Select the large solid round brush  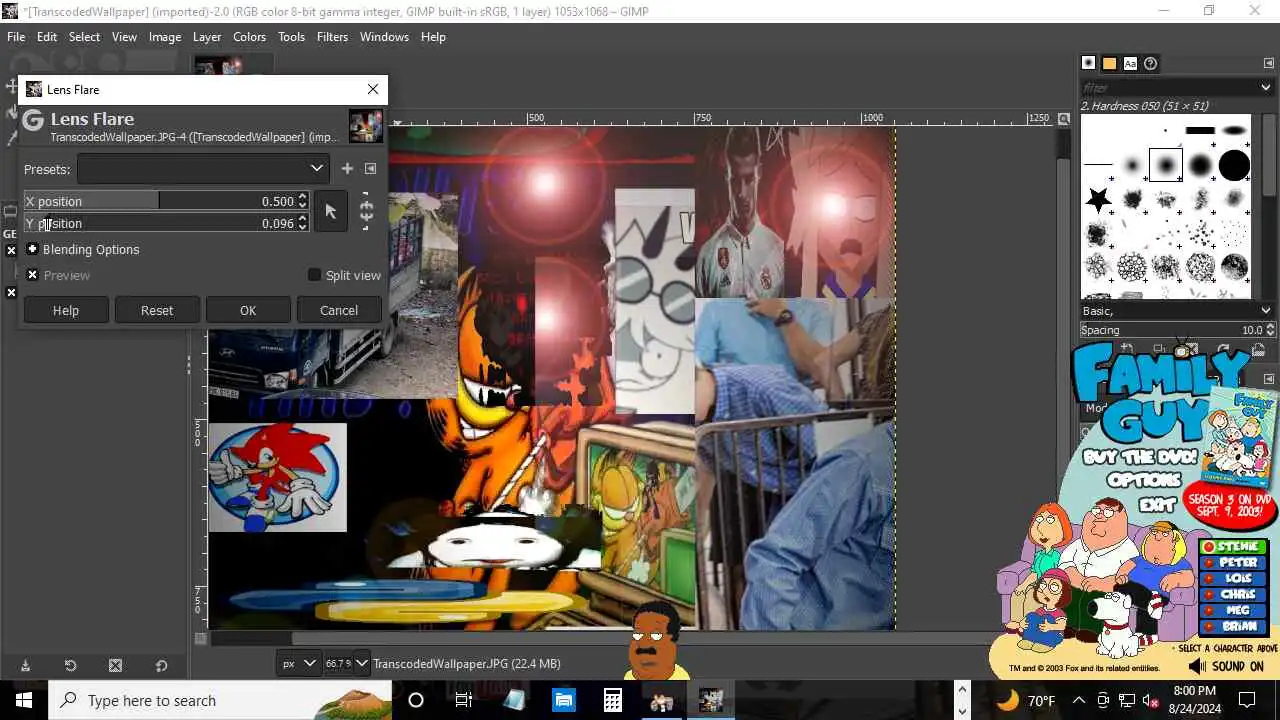1234,165
